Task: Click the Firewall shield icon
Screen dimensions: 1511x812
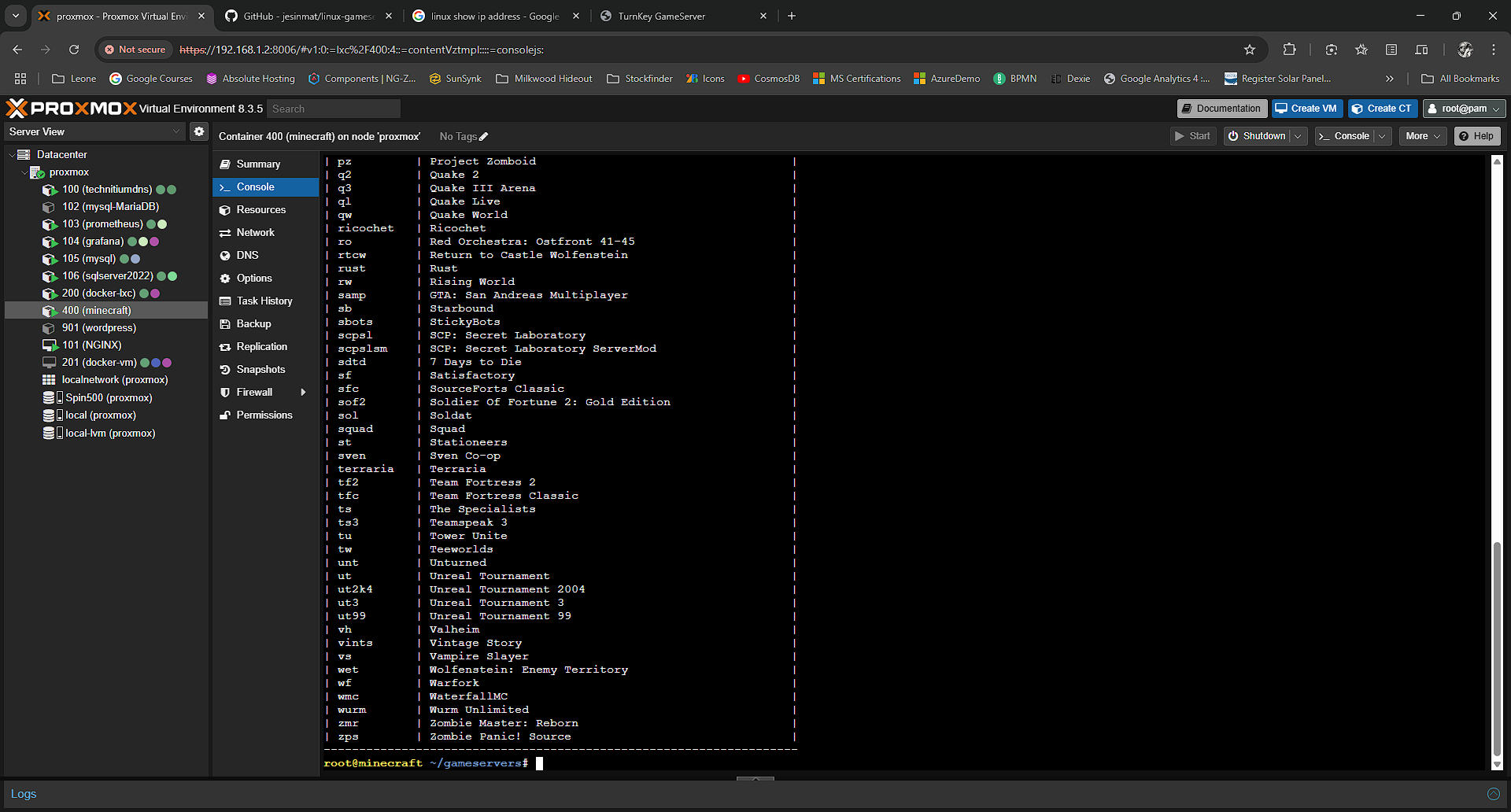Action: (225, 392)
